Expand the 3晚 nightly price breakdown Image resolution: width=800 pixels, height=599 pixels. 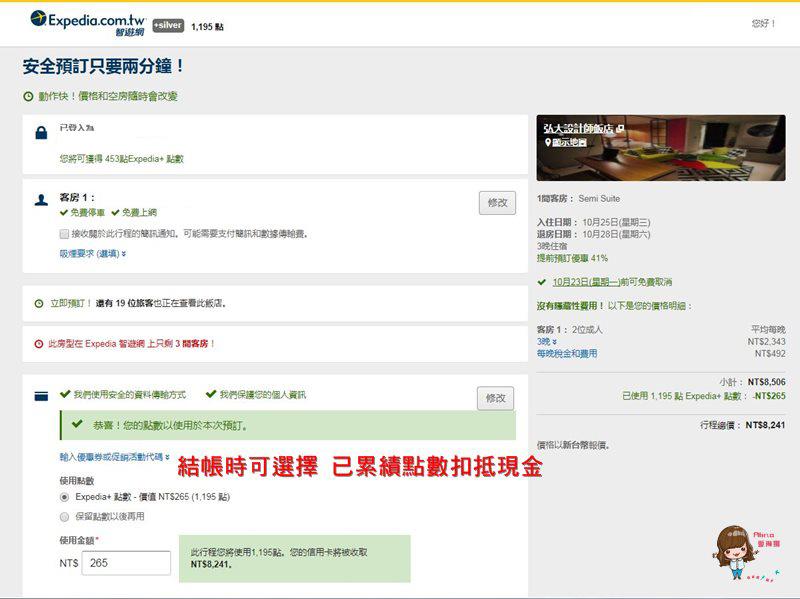pyautogui.click(x=546, y=341)
